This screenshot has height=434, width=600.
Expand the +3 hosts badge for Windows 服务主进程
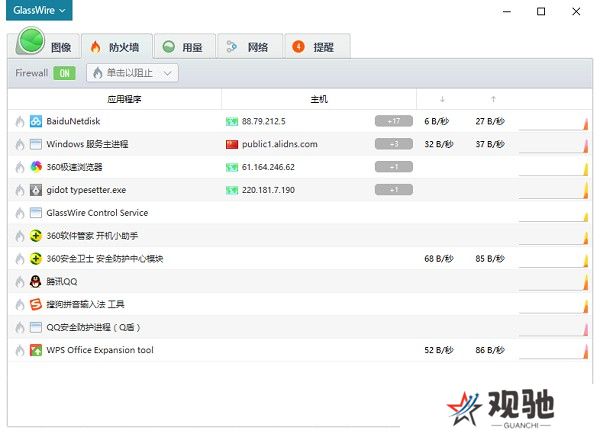pyautogui.click(x=394, y=144)
